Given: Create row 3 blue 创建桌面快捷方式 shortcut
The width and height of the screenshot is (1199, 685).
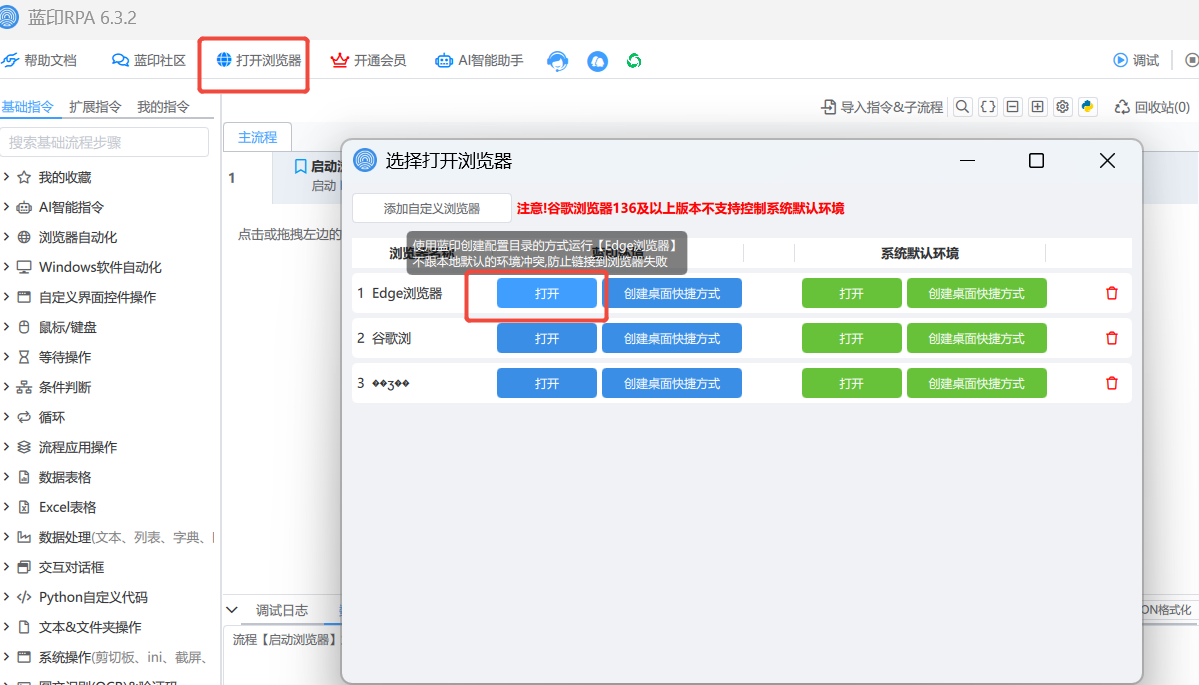Looking at the screenshot, I should [671, 383].
